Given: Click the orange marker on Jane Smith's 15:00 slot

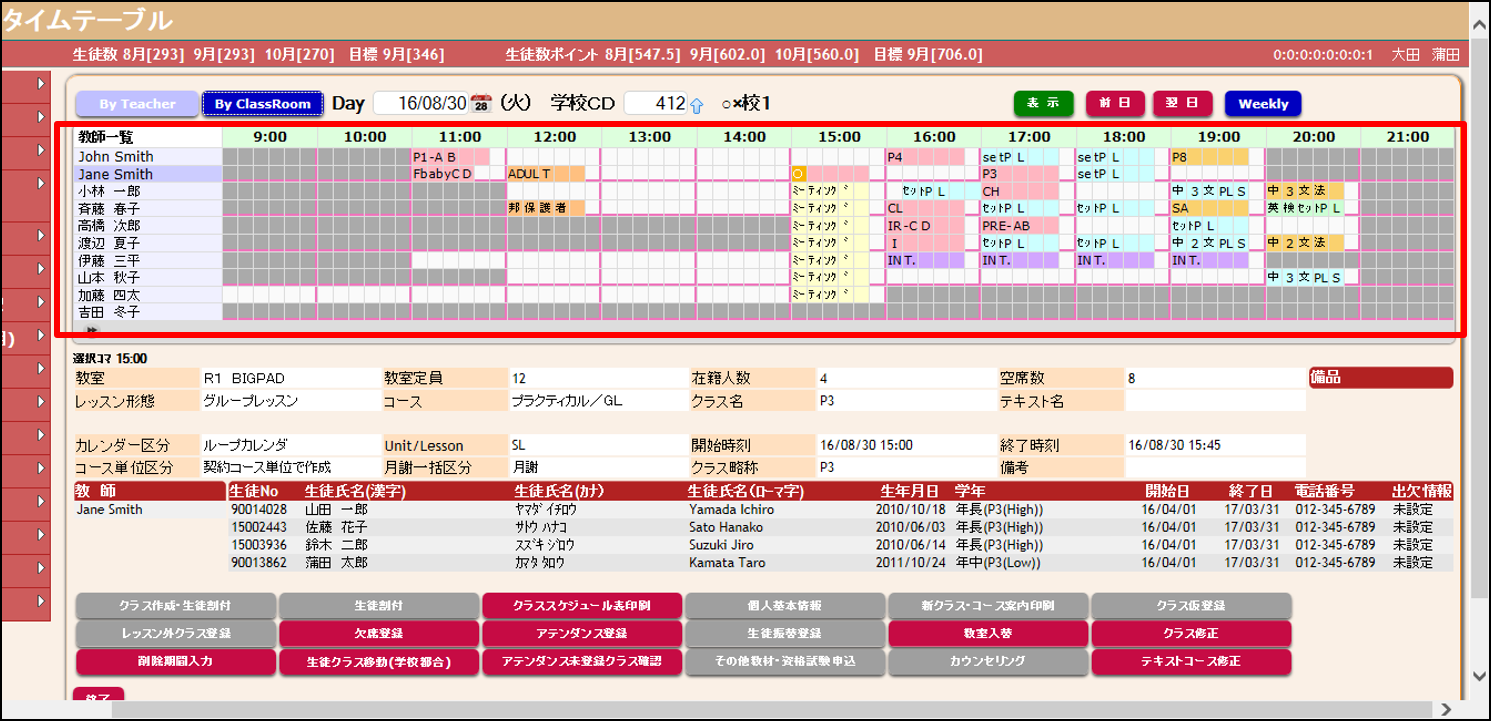Looking at the screenshot, I should pyautogui.click(x=798, y=173).
